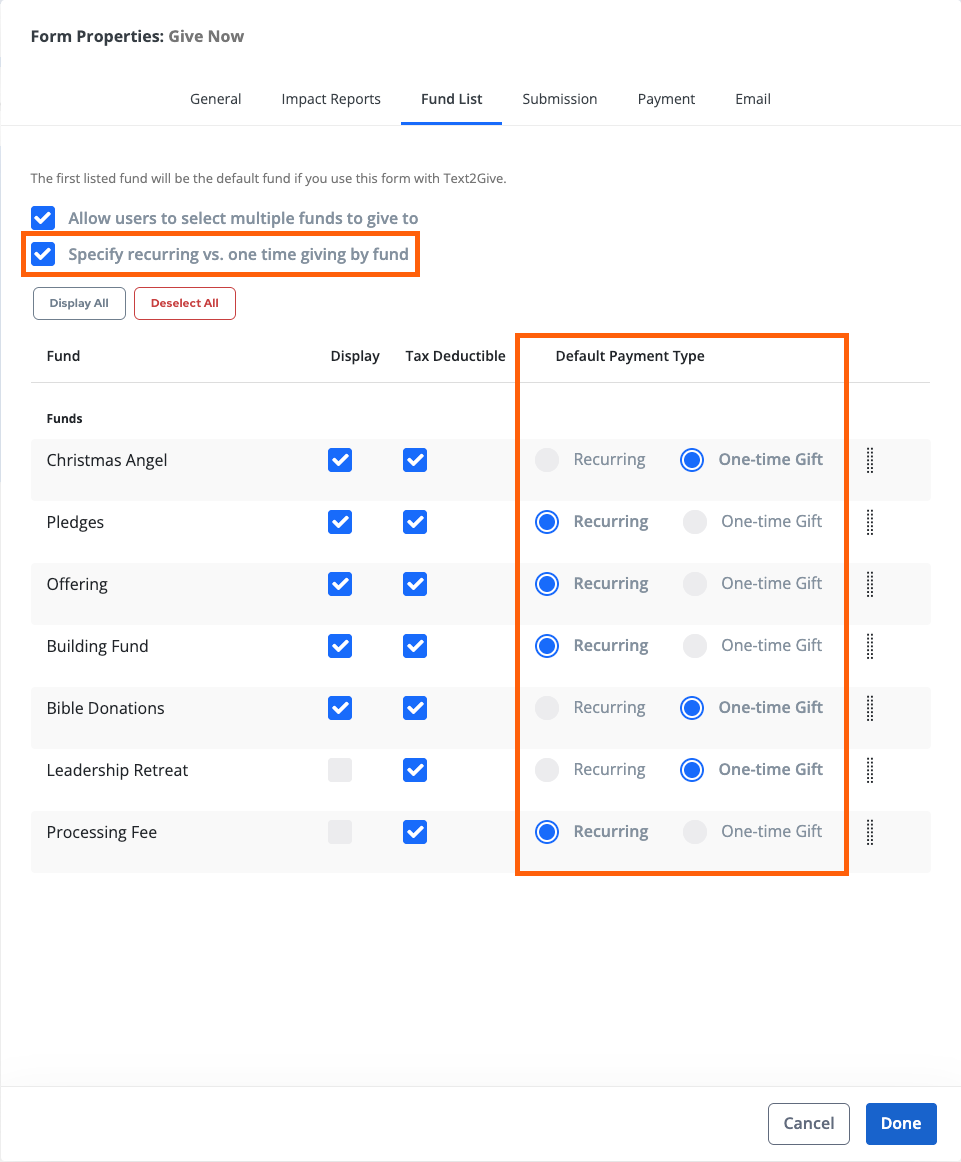Go to the General tab
This screenshot has width=961, height=1162.
[x=215, y=99]
